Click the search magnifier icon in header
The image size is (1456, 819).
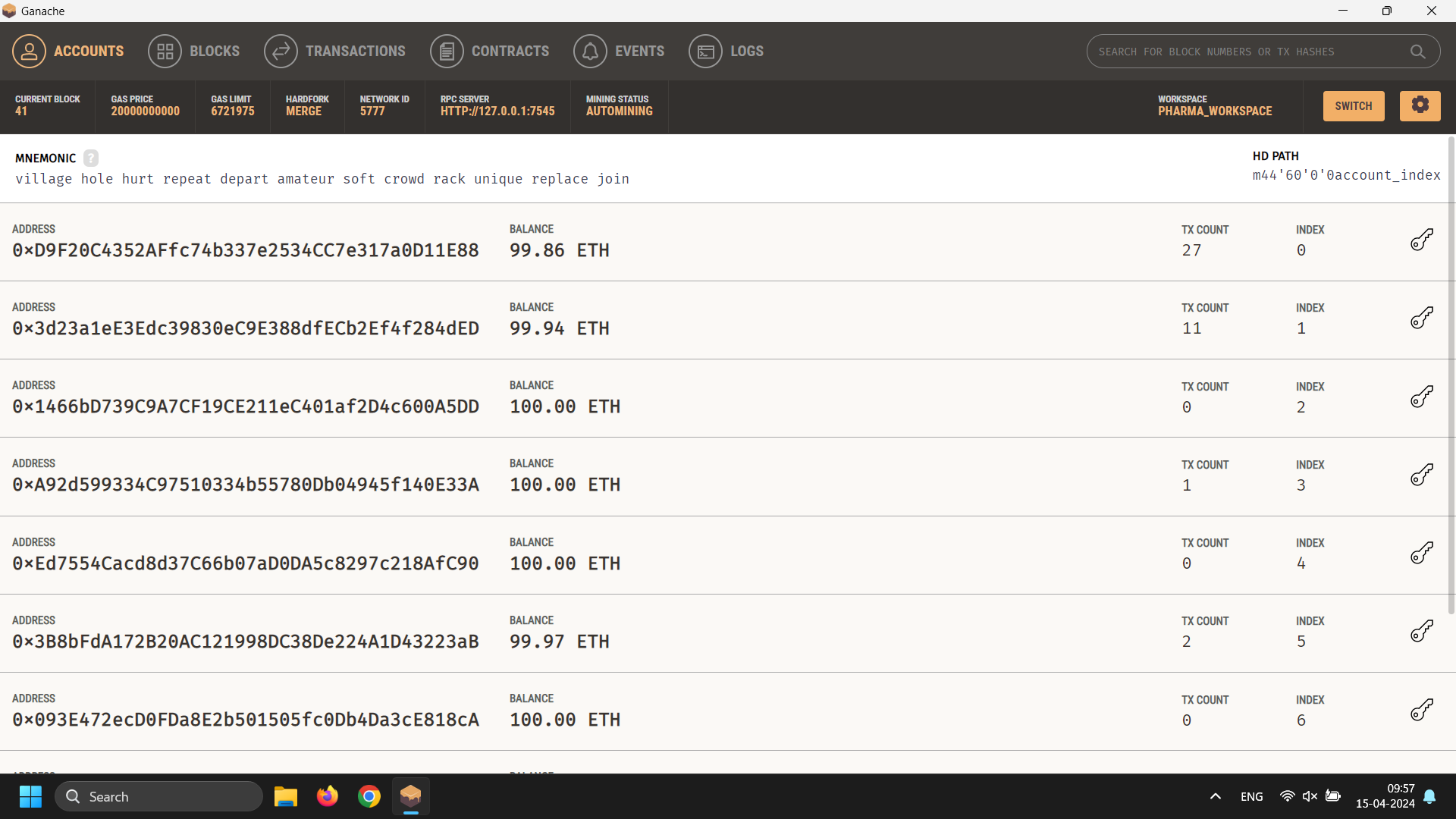coord(1417,52)
